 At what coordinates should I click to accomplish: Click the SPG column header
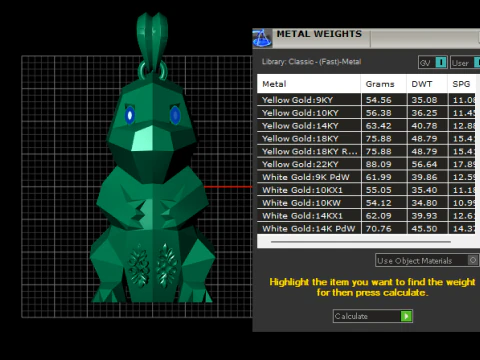(x=461, y=84)
